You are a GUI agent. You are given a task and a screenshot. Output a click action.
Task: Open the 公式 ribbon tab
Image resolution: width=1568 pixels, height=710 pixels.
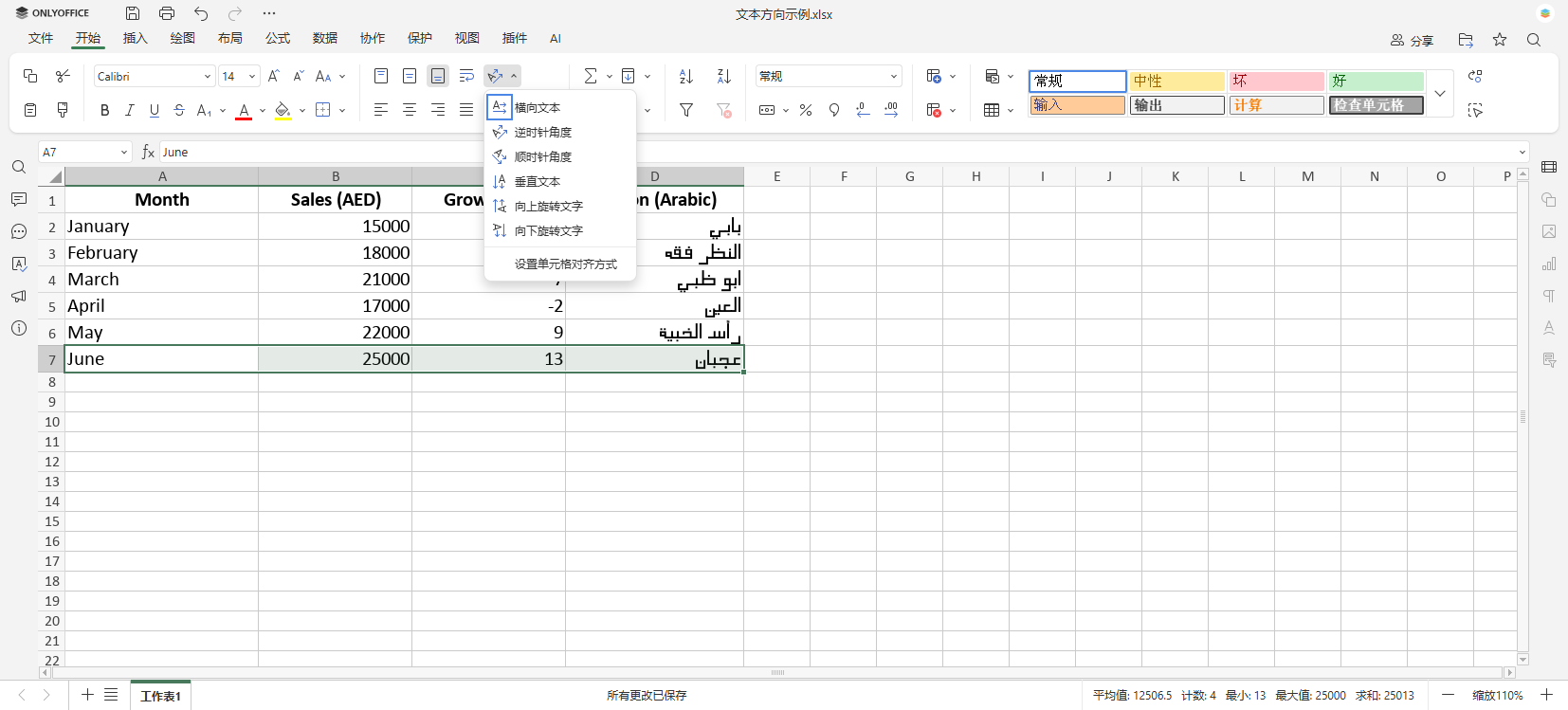[278, 38]
